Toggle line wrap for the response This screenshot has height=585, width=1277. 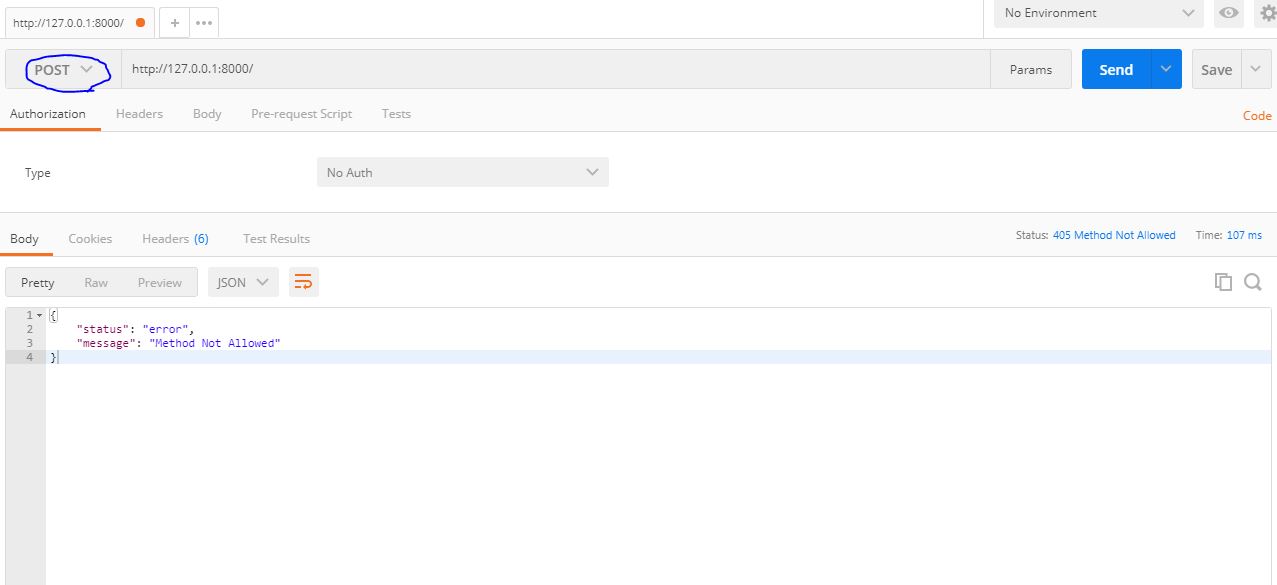303,283
